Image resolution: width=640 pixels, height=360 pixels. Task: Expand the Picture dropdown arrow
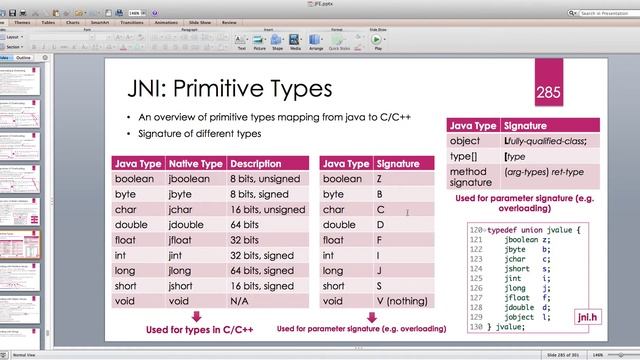tap(266, 40)
